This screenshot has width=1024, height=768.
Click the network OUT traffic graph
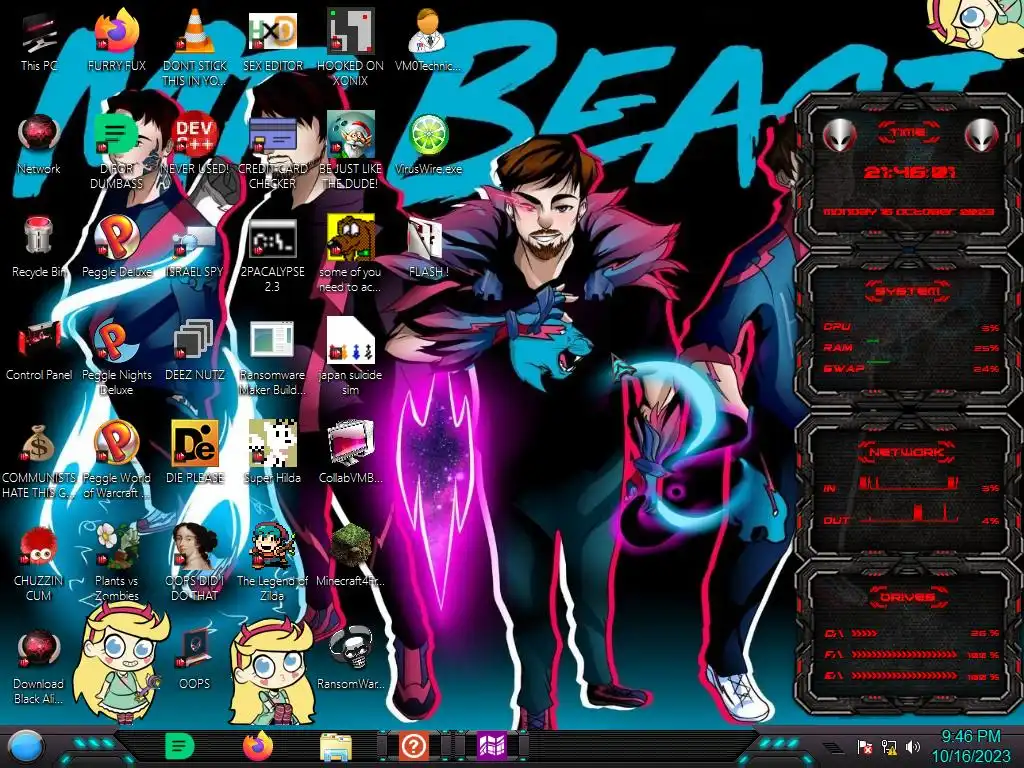pyautogui.click(x=909, y=515)
